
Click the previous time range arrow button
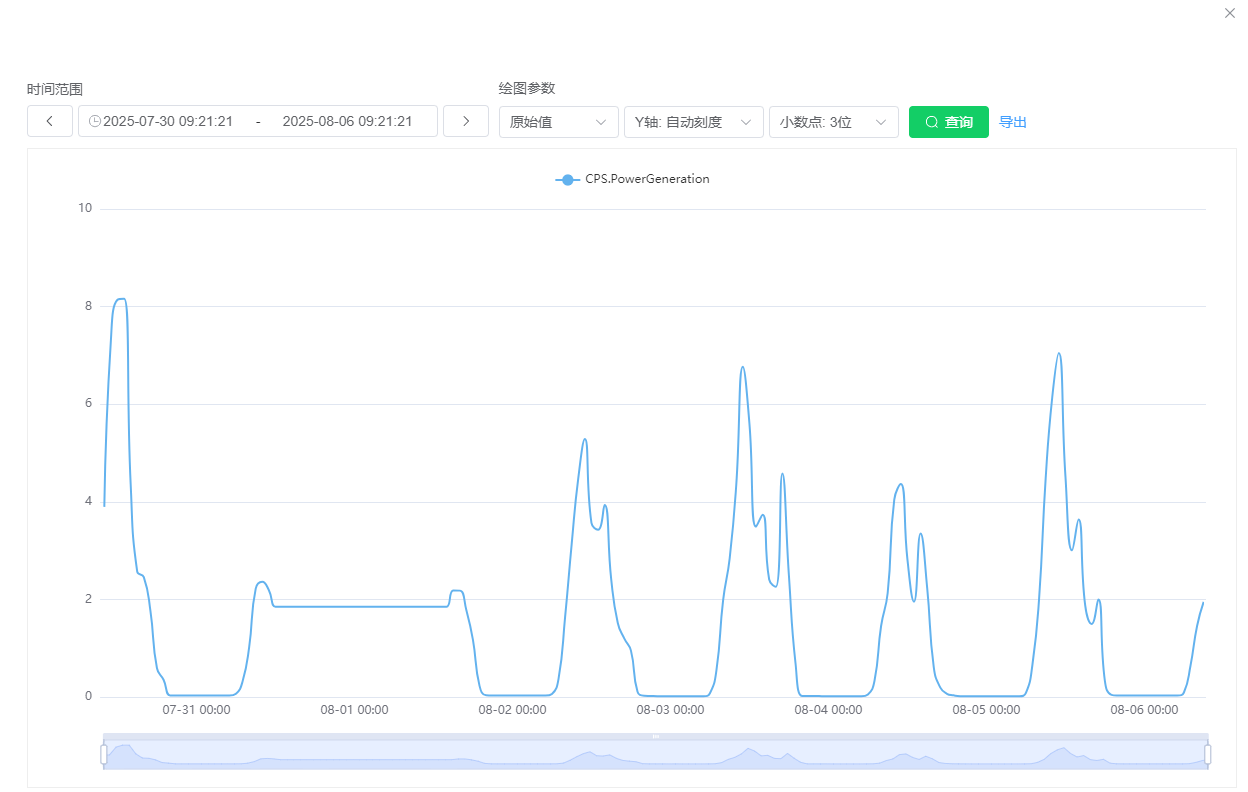point(50,121)
